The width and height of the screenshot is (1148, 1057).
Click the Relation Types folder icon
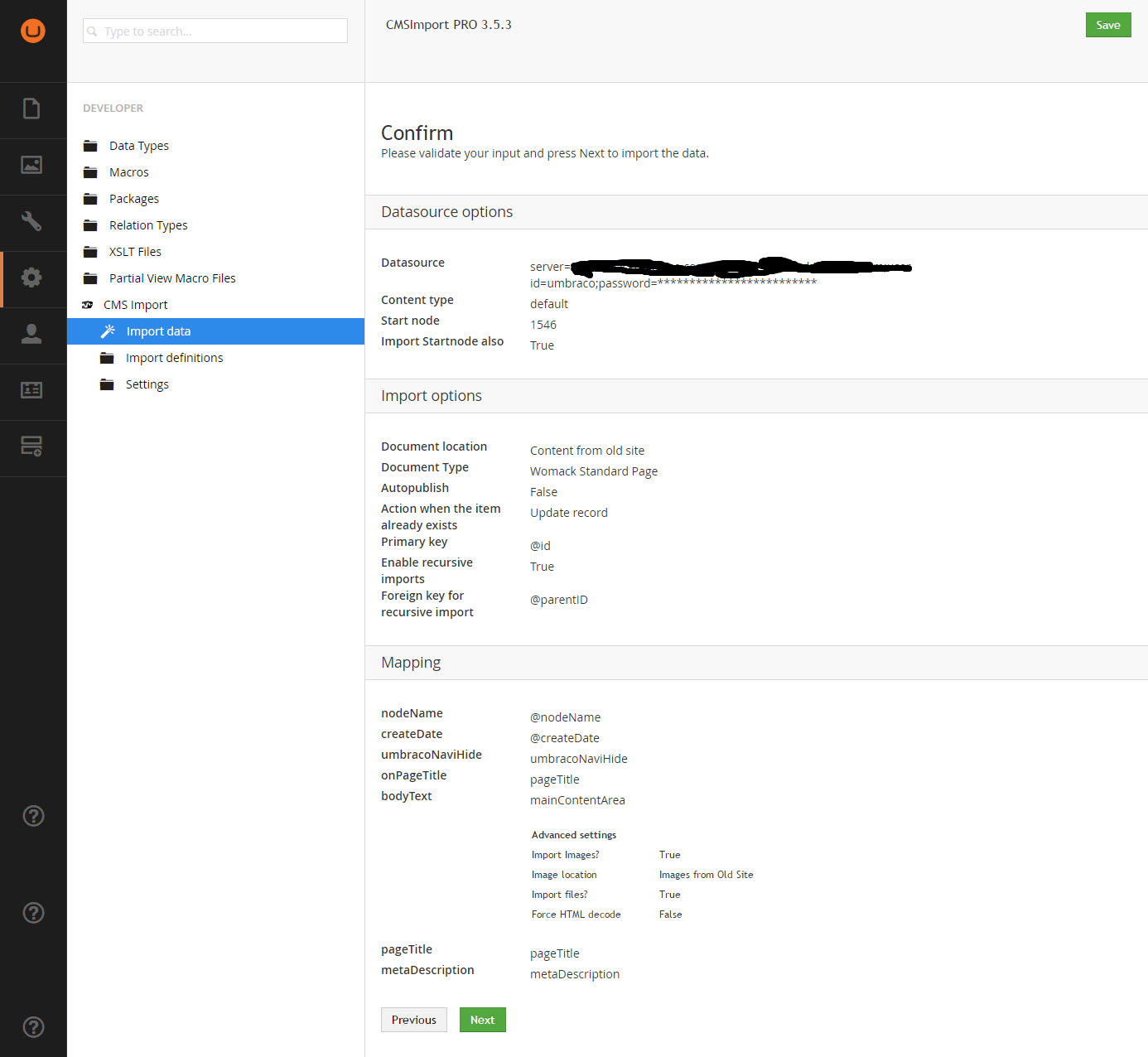[x=90, y=226]
